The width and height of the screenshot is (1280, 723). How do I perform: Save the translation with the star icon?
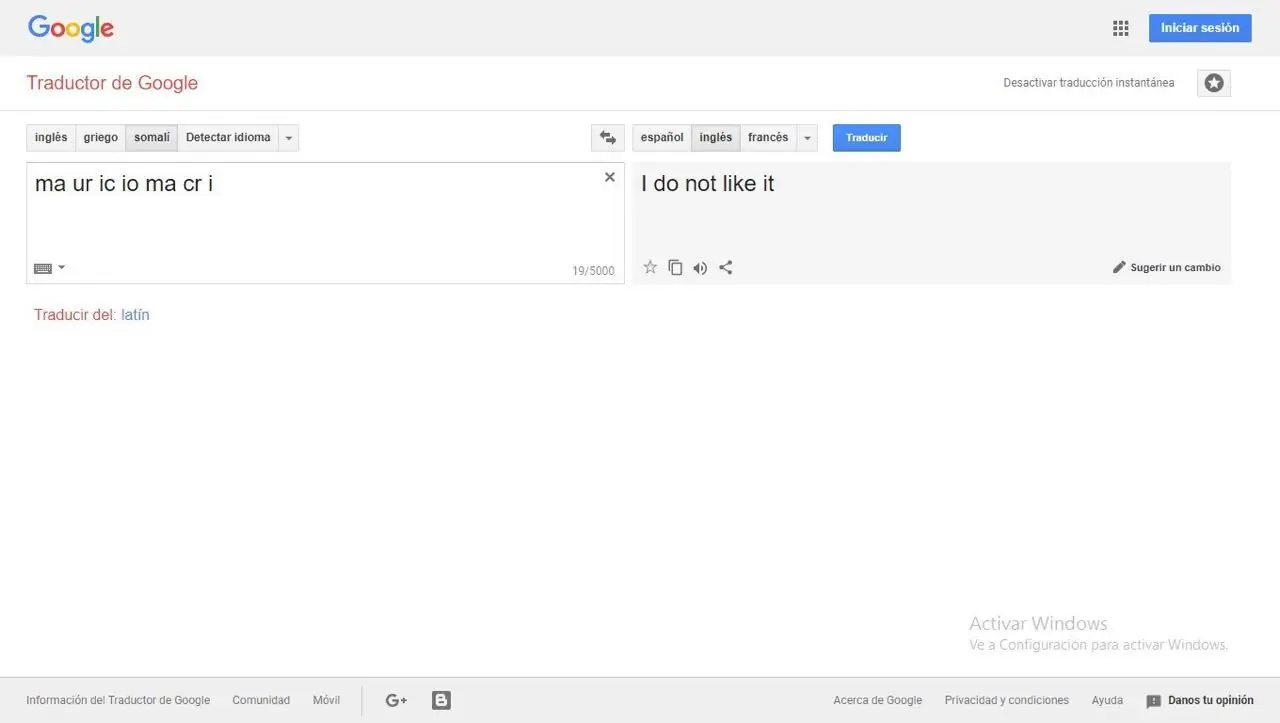pos(650,267)
